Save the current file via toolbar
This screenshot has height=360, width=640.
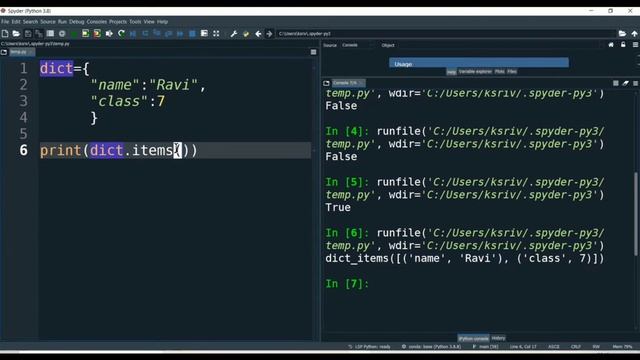coord(28,33)
